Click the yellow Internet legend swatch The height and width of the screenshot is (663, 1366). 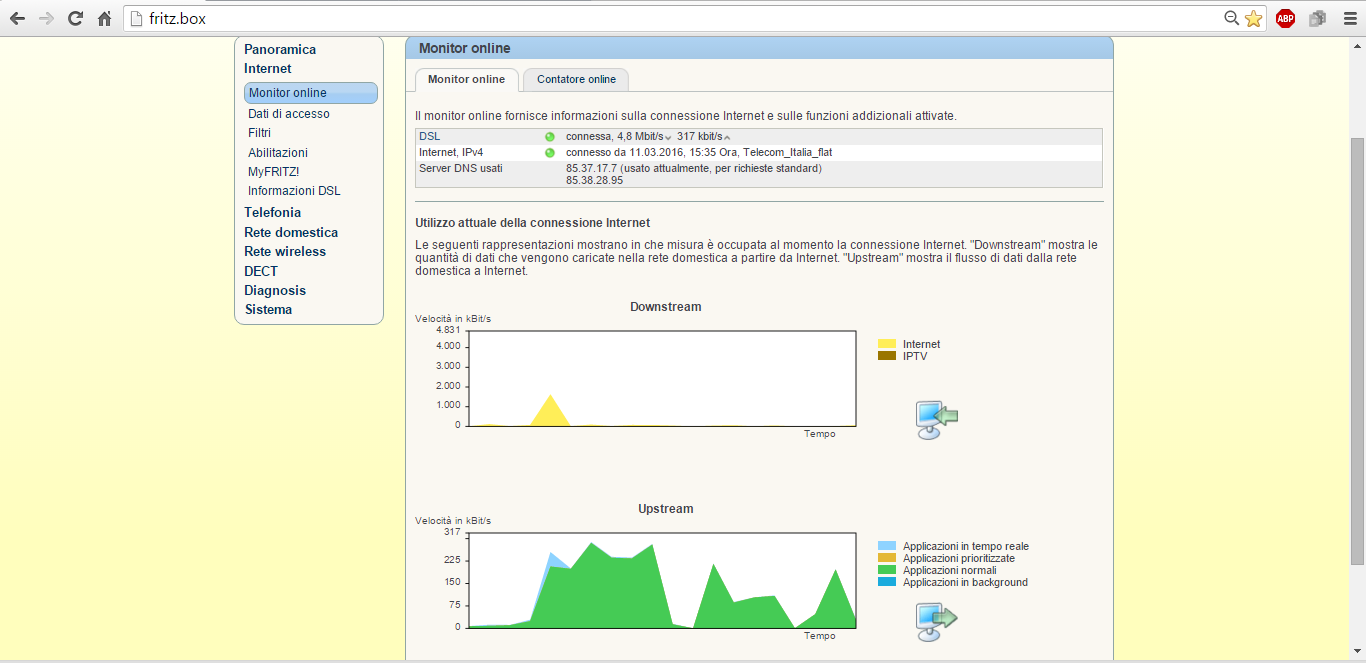[886, 344]
